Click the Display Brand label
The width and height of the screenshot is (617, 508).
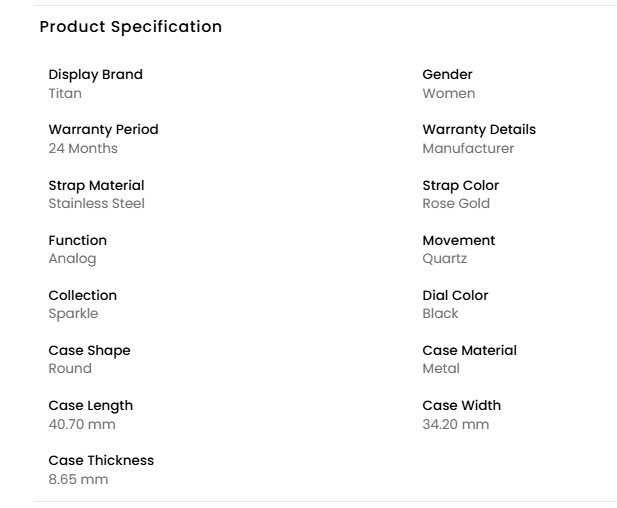tap(95, 75)
